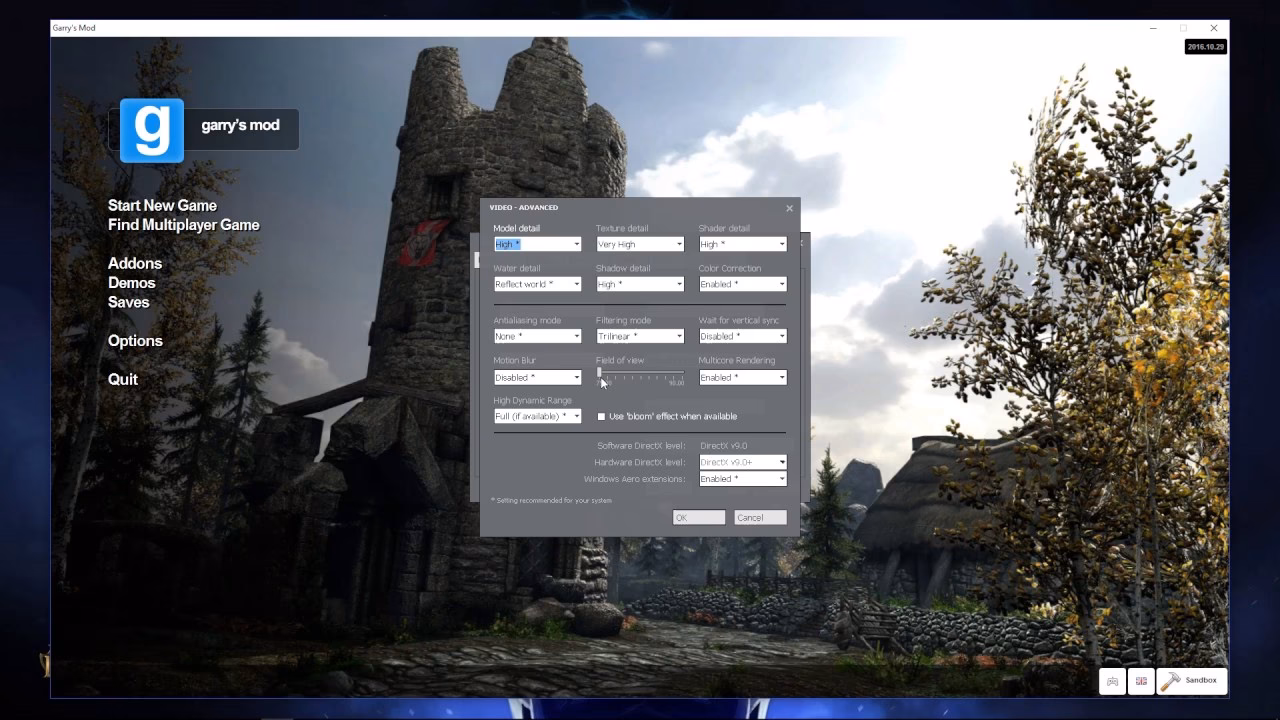Confirm settings with the OK button

[x=699, y=517]
